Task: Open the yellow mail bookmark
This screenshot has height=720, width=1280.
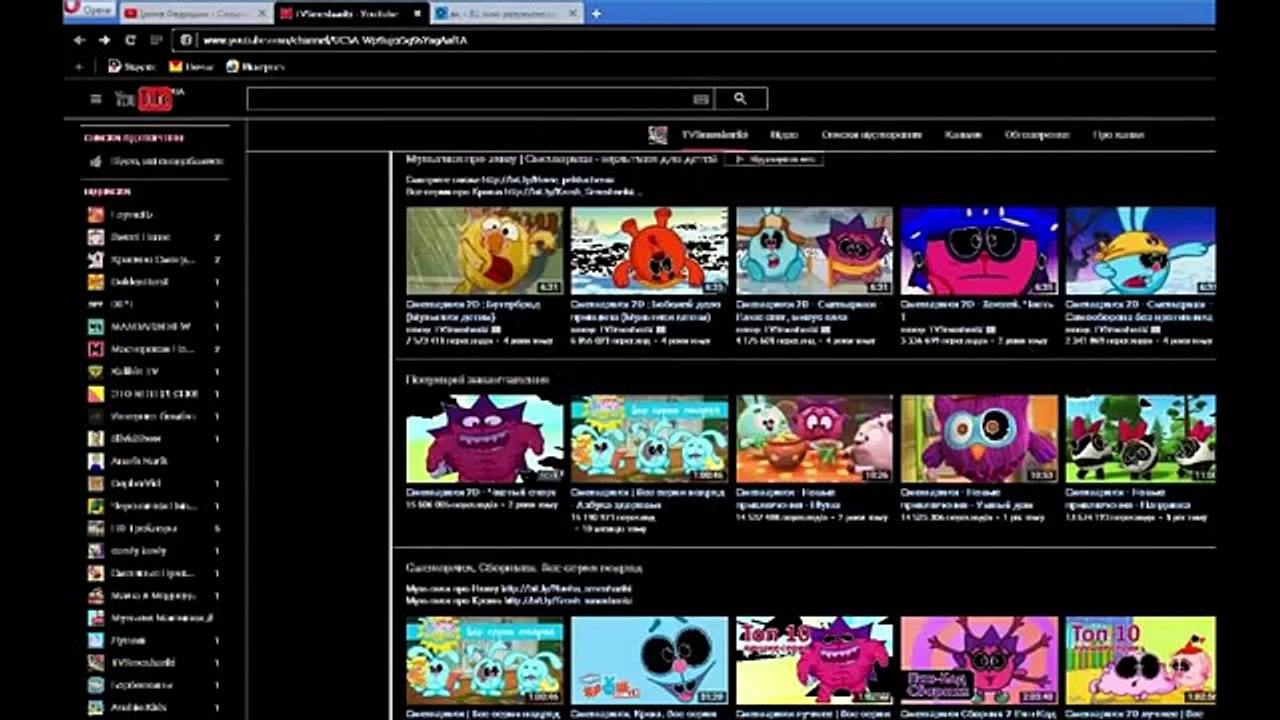Action: 191,67
